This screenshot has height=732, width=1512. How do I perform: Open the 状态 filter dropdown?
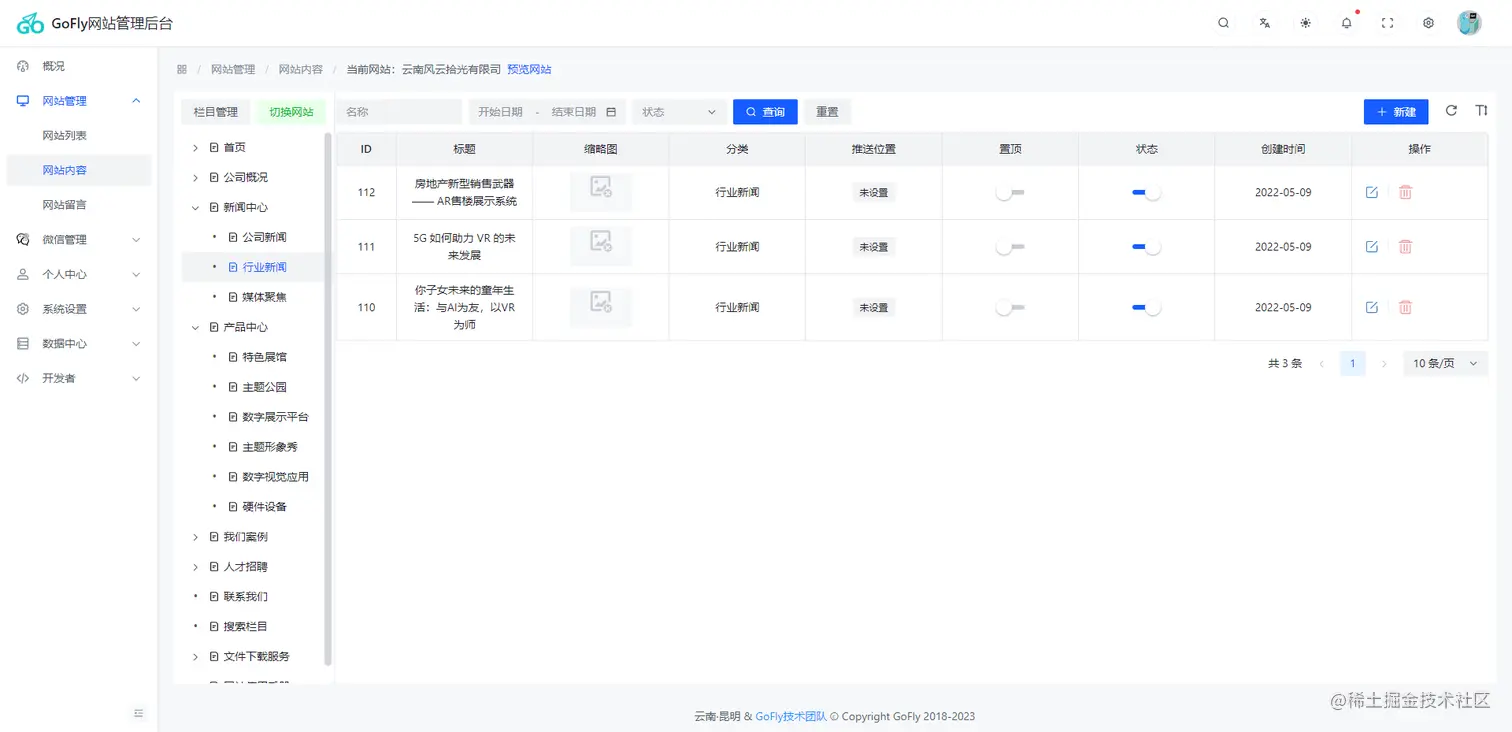(x=679, y=112)
